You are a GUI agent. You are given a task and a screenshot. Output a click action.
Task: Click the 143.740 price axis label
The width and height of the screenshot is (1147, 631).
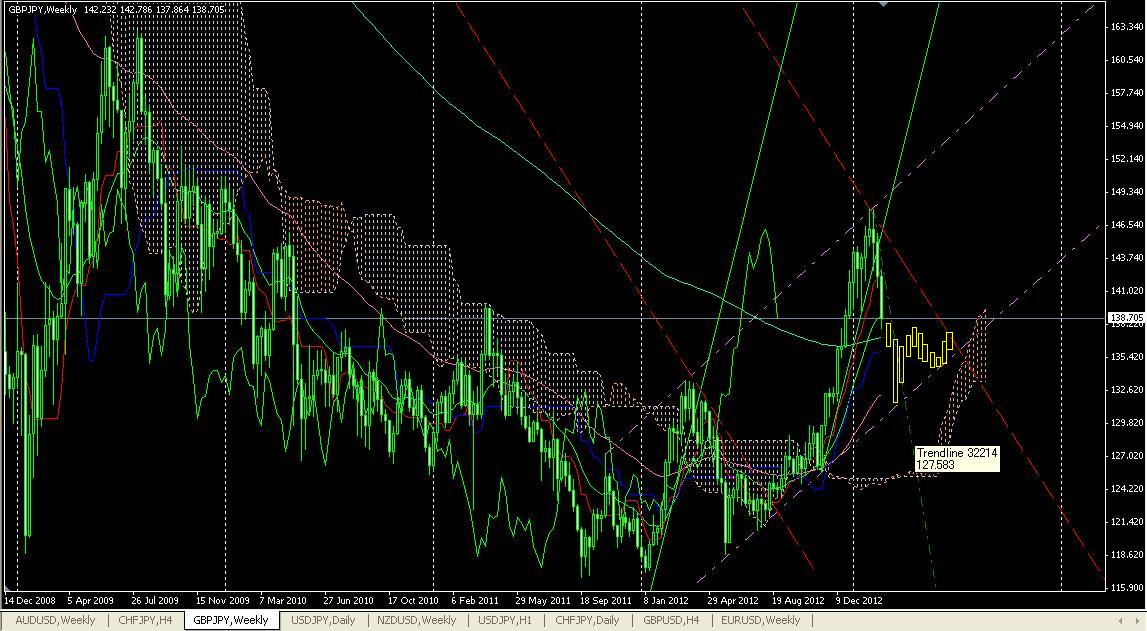coord(1127,257)
